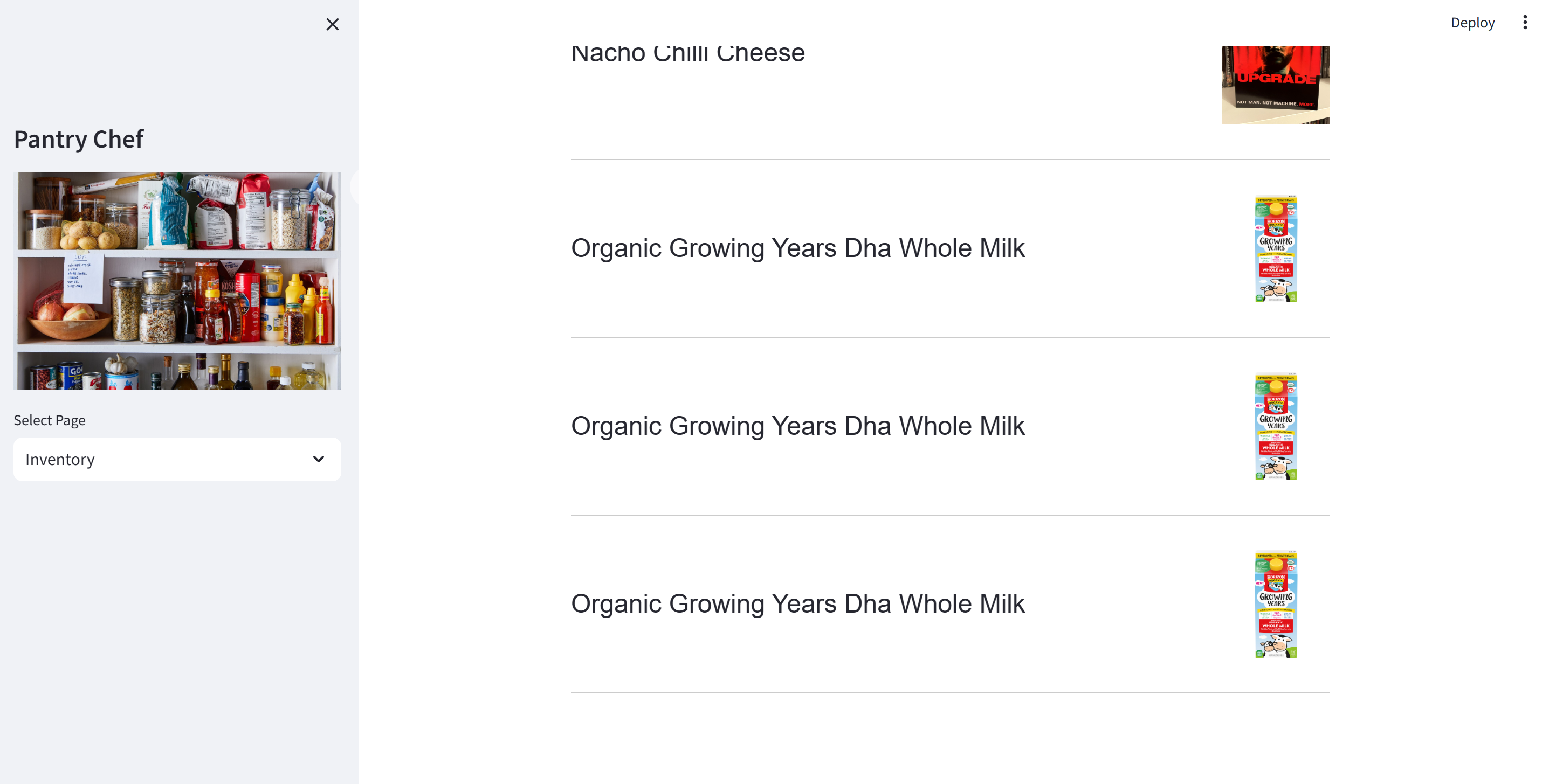Viewport: 1549px width, 784px height.
Task: Select the first Organic Growing Years milk name
Action: pyautogui.click(x=797, y=248)
